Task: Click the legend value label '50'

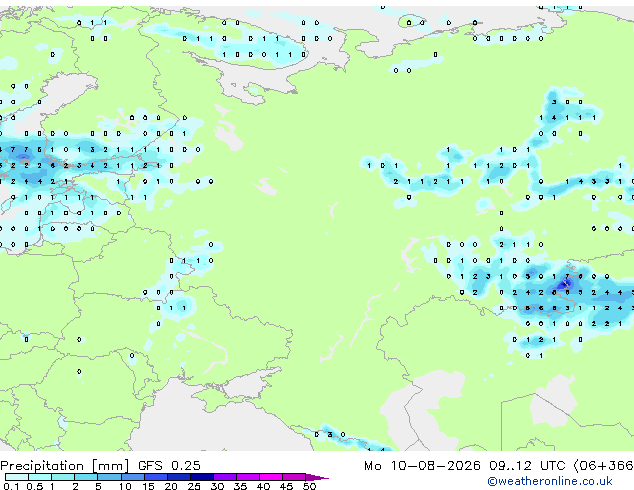Action: 309,486
